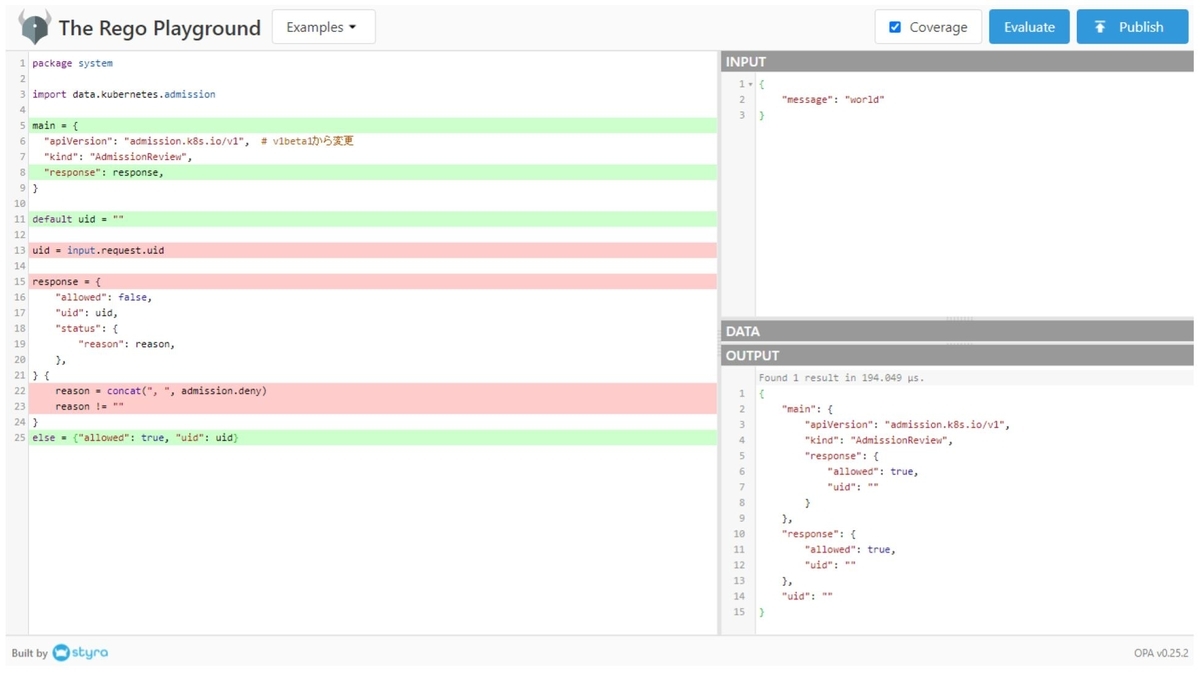Select the INPUT panel header

tap(957, 62)
